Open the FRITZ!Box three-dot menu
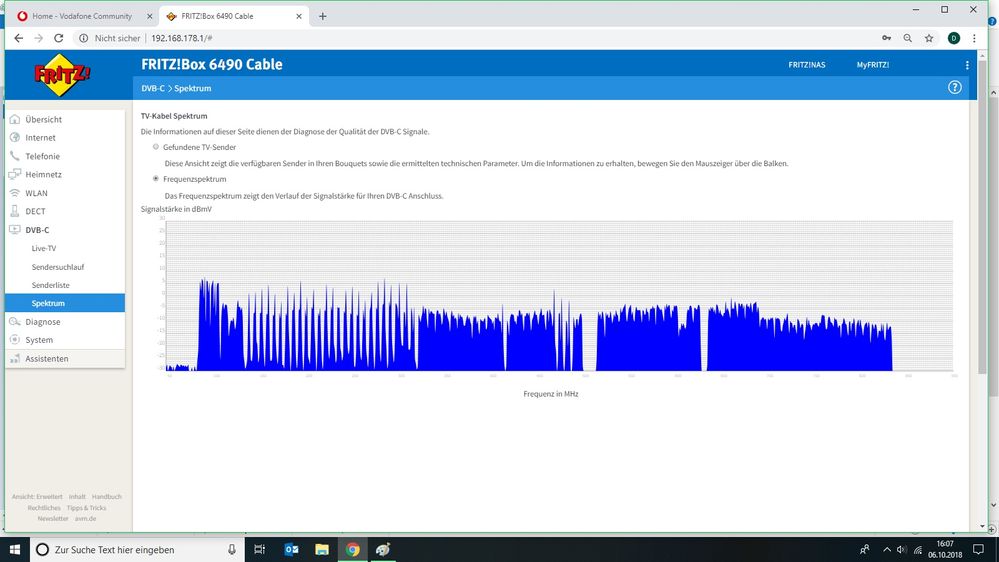Image resolution: width=999 pixels, height=562 pixels. tap(967, 65)
